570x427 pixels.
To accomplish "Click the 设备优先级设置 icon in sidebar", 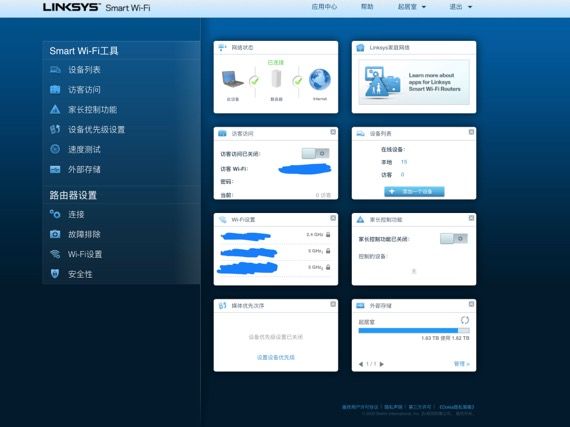I will (55, 129).
